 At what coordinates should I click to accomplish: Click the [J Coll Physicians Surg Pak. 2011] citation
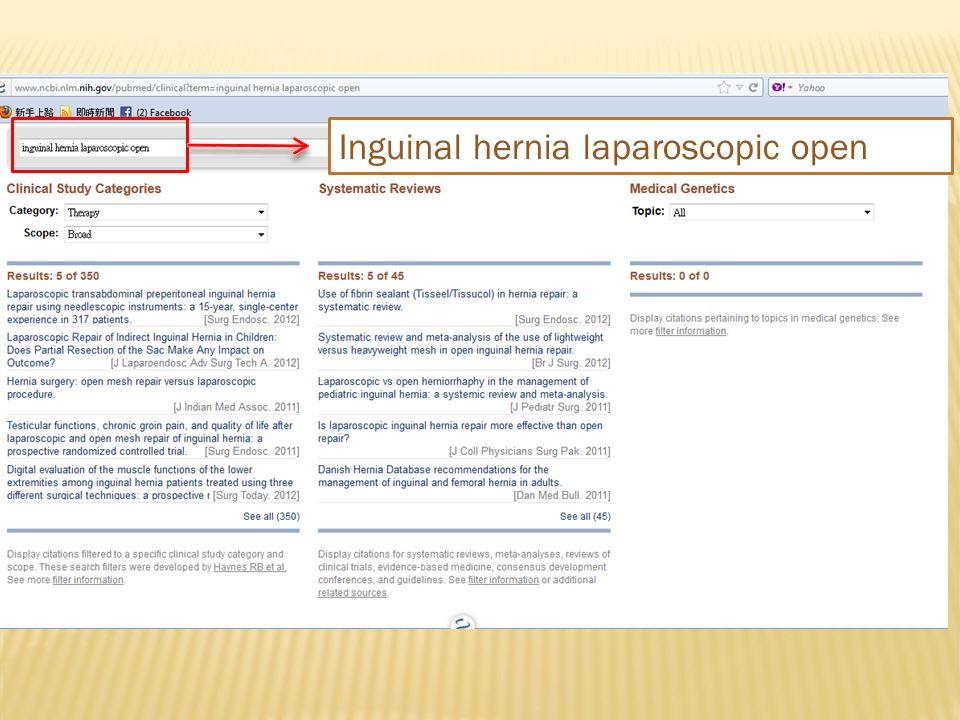[x=530, y=451]
